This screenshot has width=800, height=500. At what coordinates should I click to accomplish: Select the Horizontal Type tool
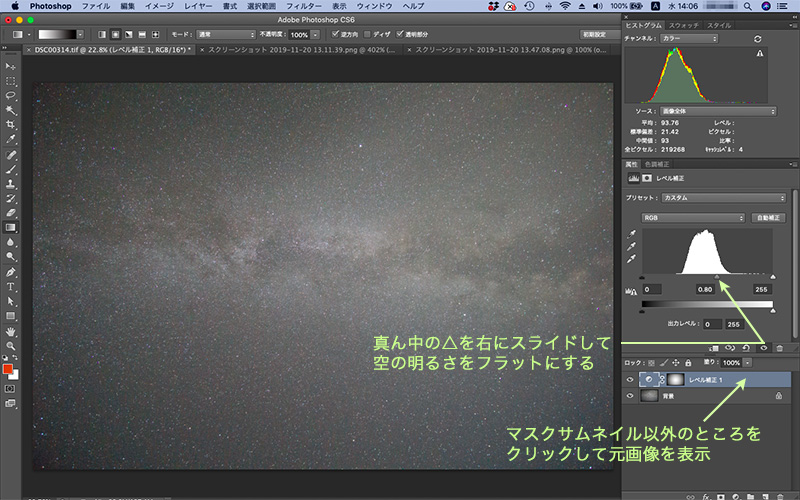point(10,287)
